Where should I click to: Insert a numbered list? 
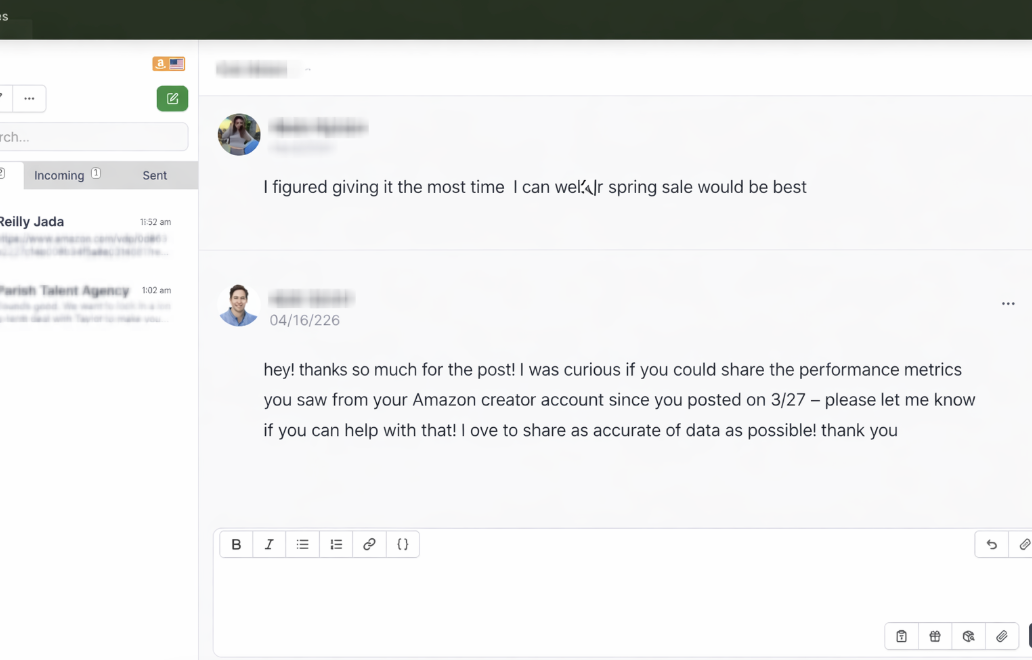pyautogui.click(x=336, y=545)
